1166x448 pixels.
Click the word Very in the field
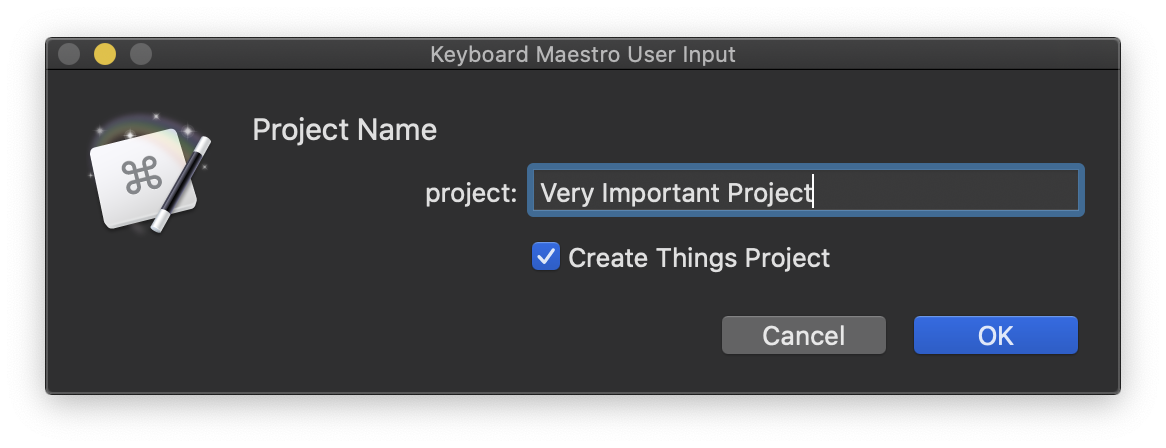click(567, 193)
